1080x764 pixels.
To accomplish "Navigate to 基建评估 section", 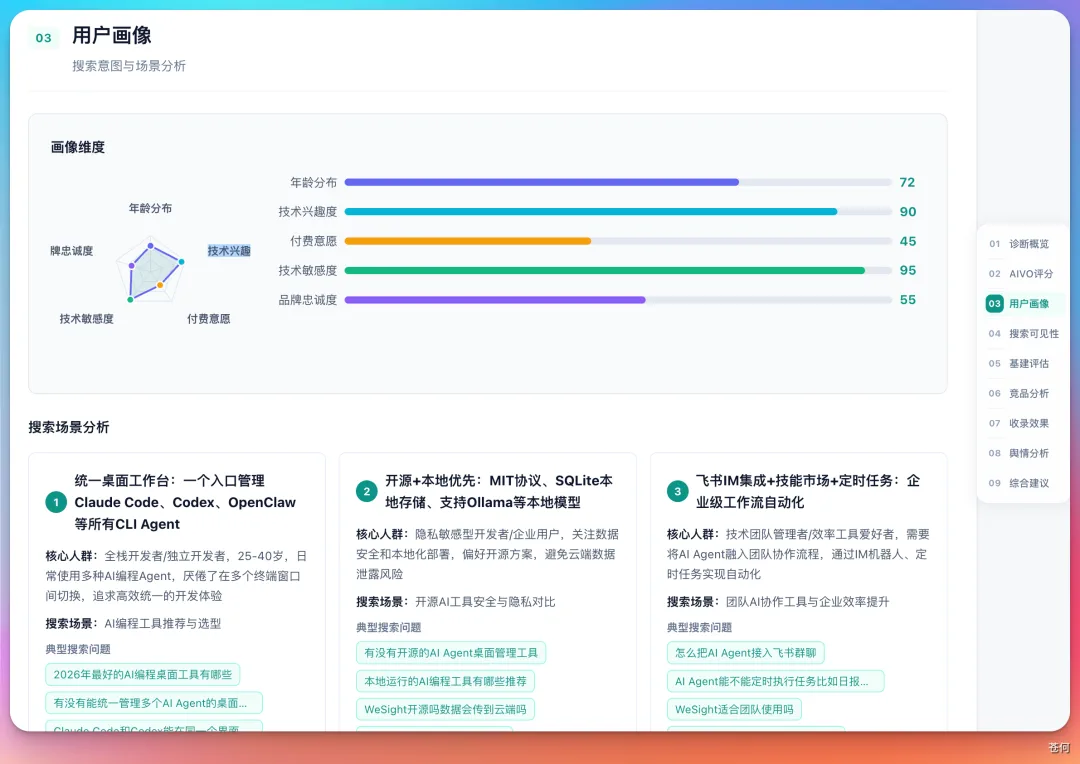I will click(1019, 364).
